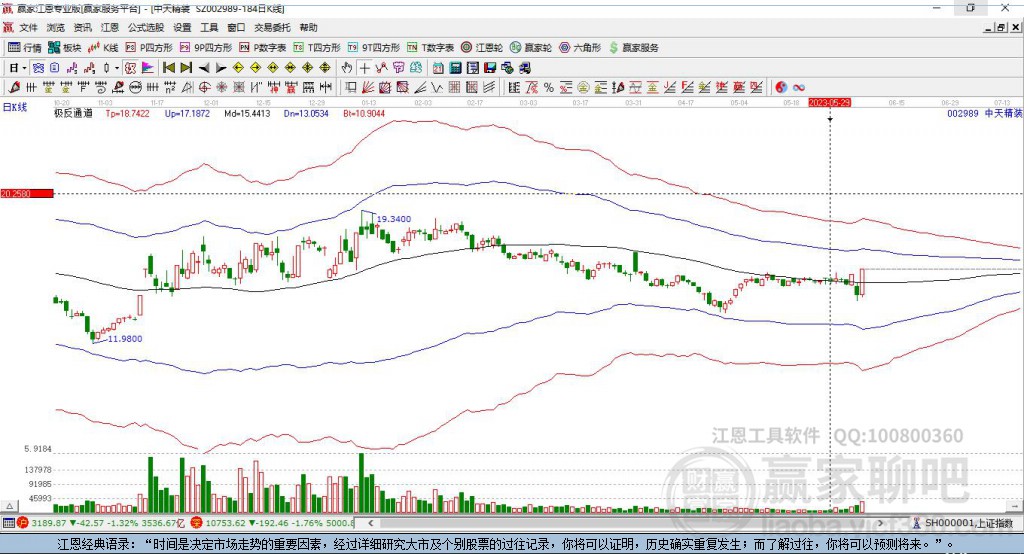Select the fan-lines drawing tool
The image size is (1024, 554).
[368, 88]
